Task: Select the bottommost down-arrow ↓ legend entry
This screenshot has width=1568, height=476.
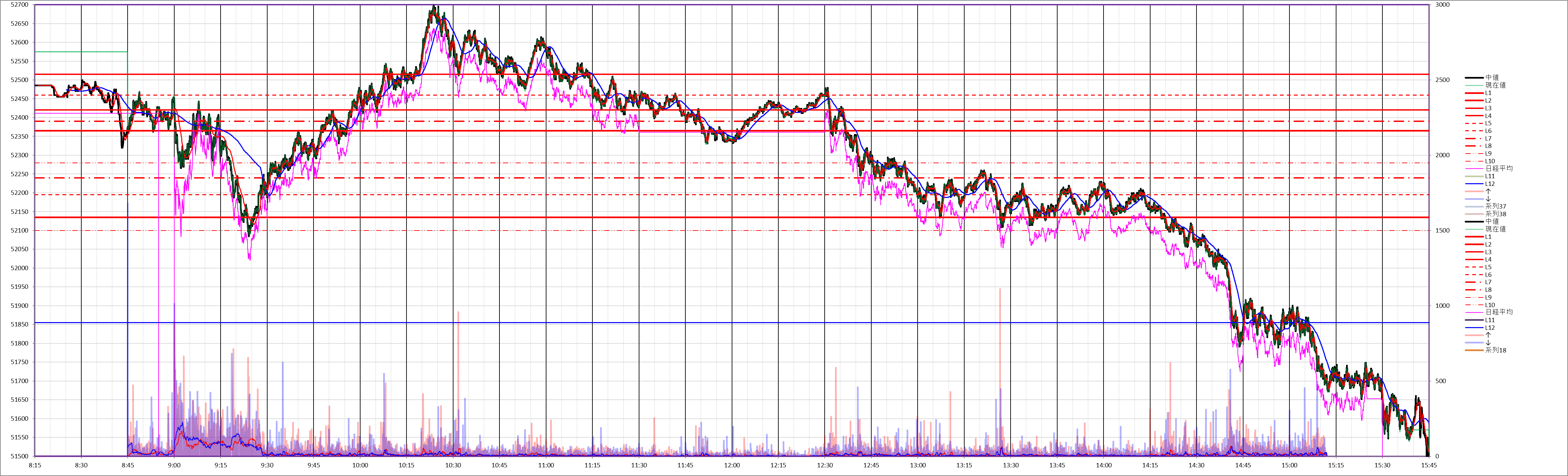Action: (1488, 343)
